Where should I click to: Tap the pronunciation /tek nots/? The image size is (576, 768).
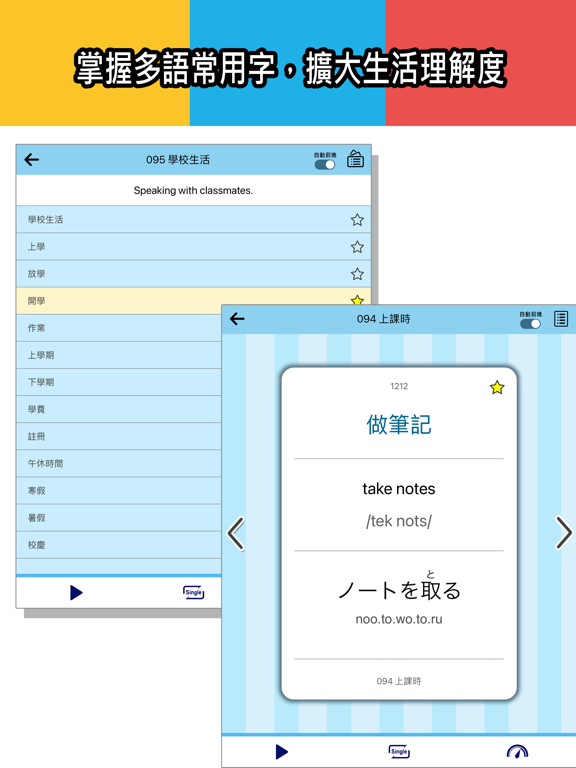click(x=399, y=521)
